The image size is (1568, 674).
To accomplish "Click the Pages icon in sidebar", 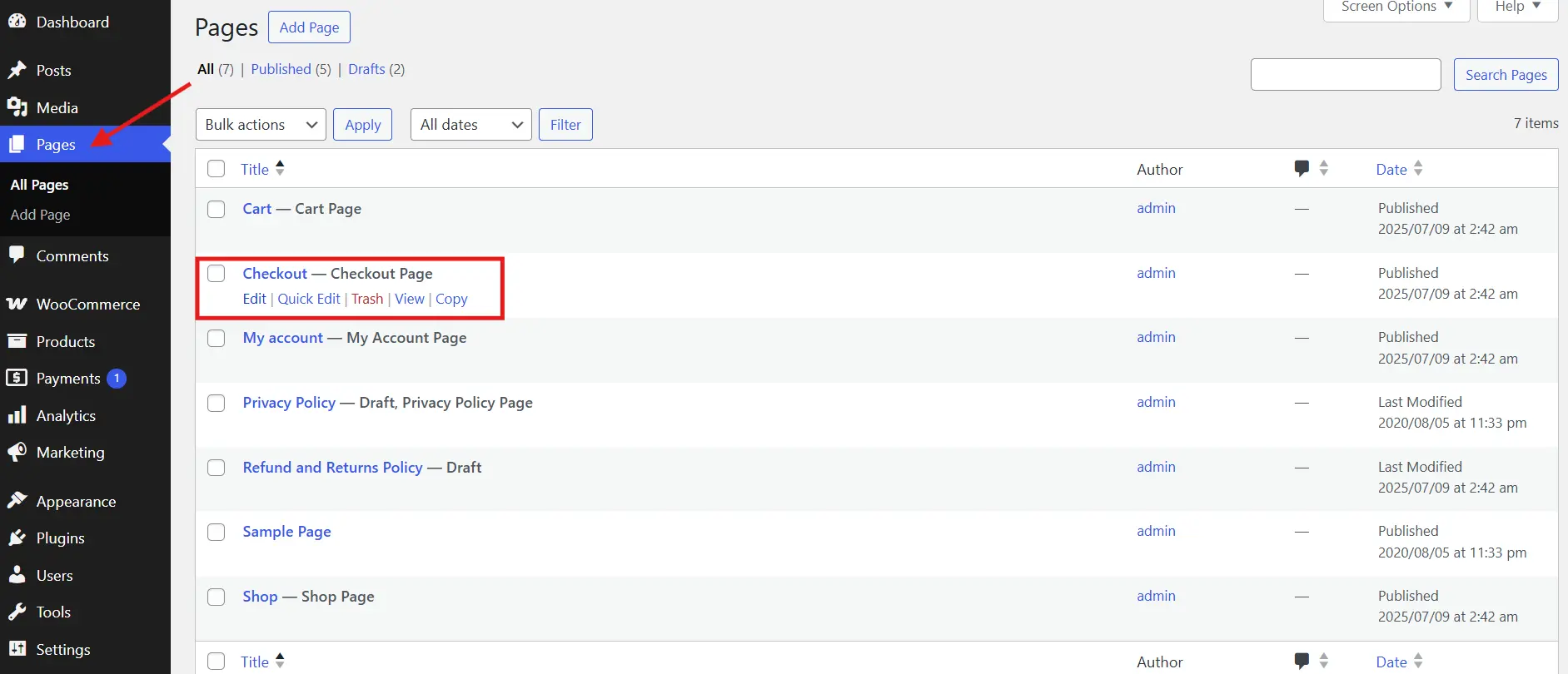I will click(x=17, y=144).
